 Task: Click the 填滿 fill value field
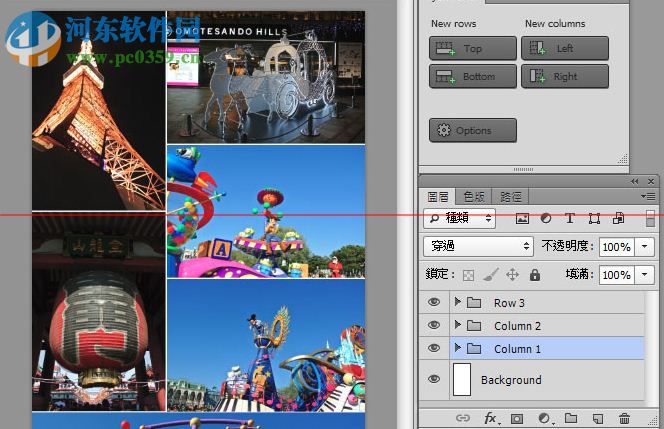(616, 275)
